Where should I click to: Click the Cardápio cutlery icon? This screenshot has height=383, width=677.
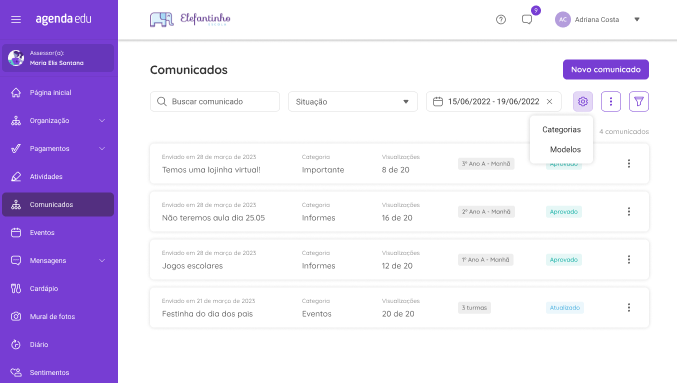click(16, 288)
